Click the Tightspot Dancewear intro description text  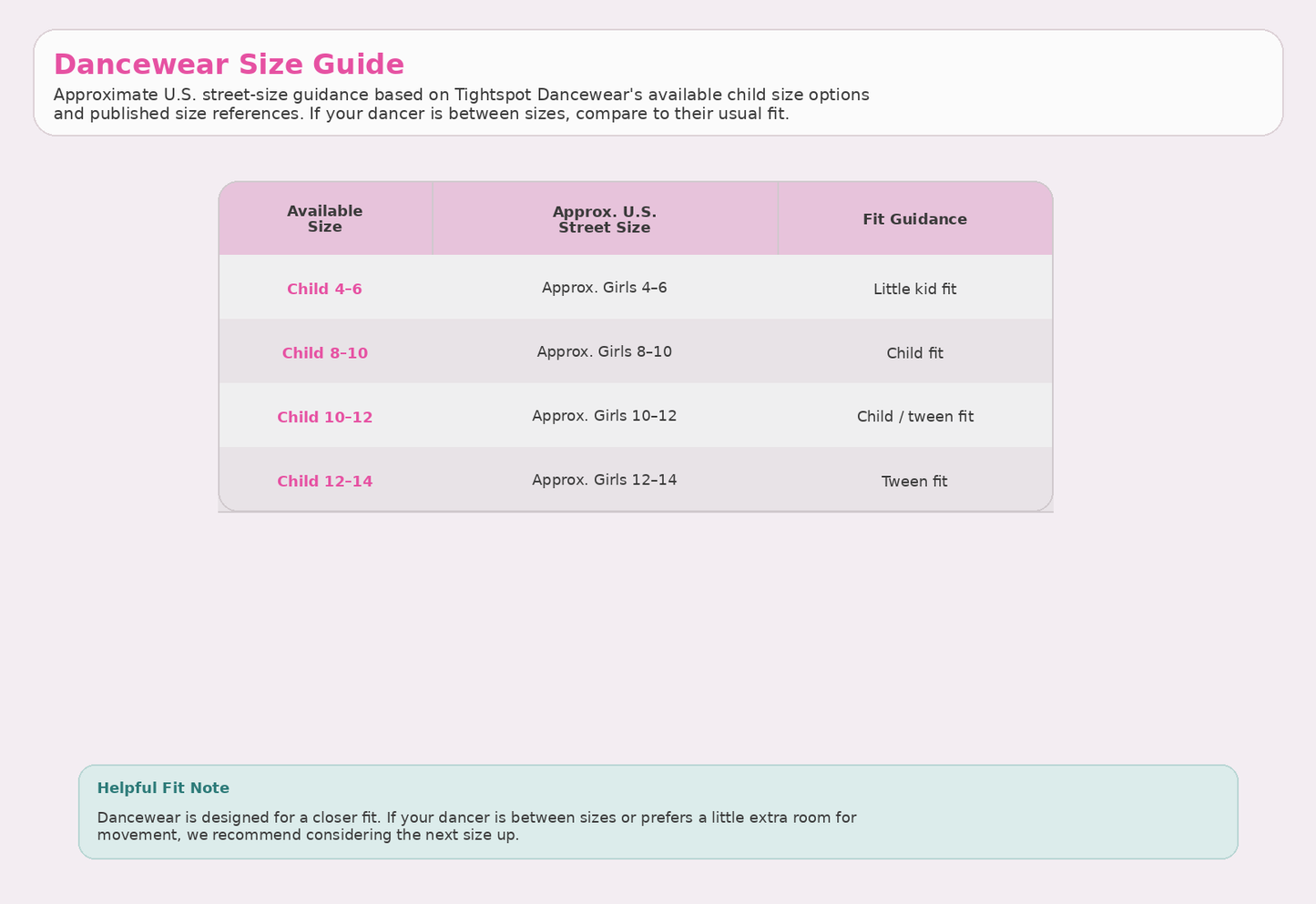coord(461,104)
